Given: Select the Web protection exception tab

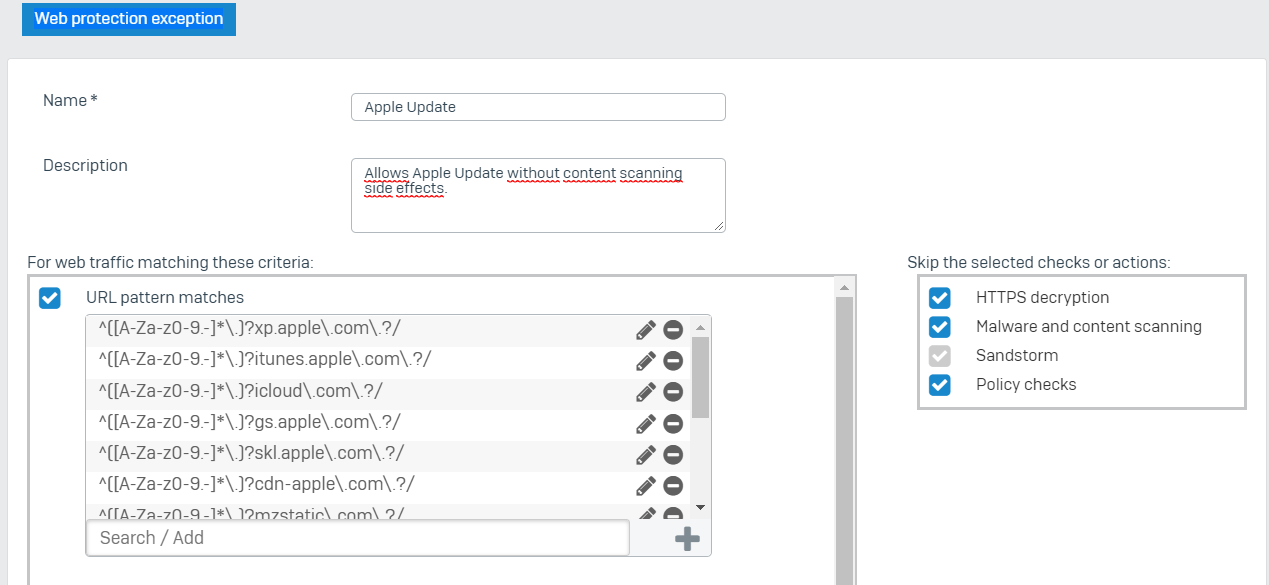Looking at the screenshot, I should (x=129, y=19).
